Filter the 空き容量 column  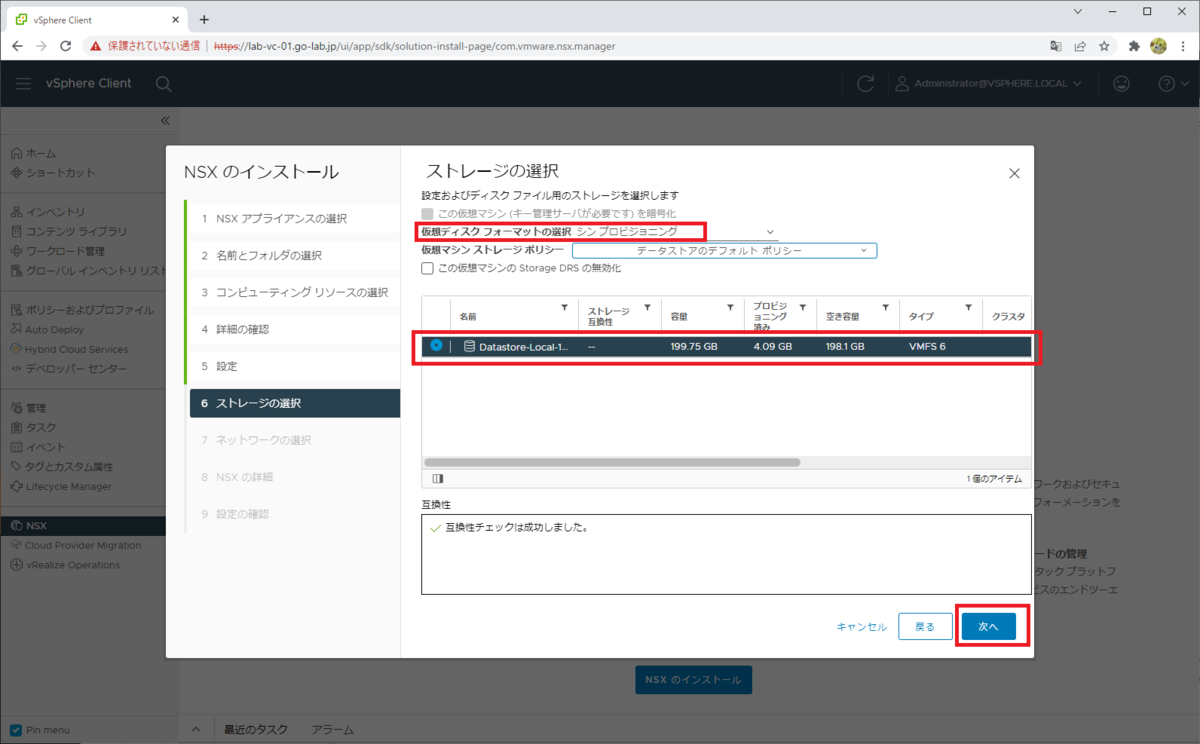point(885,308)
